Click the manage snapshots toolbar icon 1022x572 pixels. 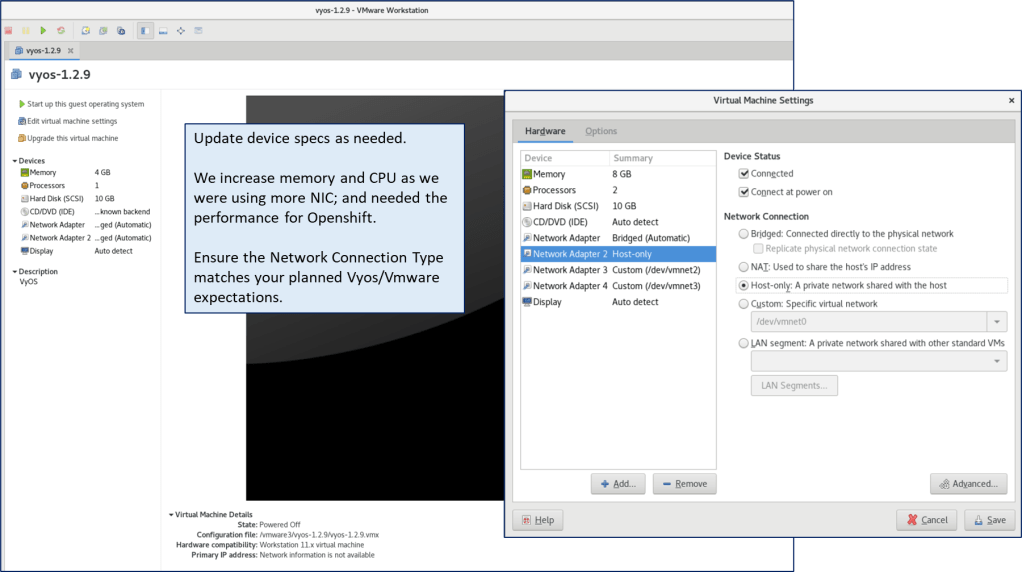pos(121,31)
